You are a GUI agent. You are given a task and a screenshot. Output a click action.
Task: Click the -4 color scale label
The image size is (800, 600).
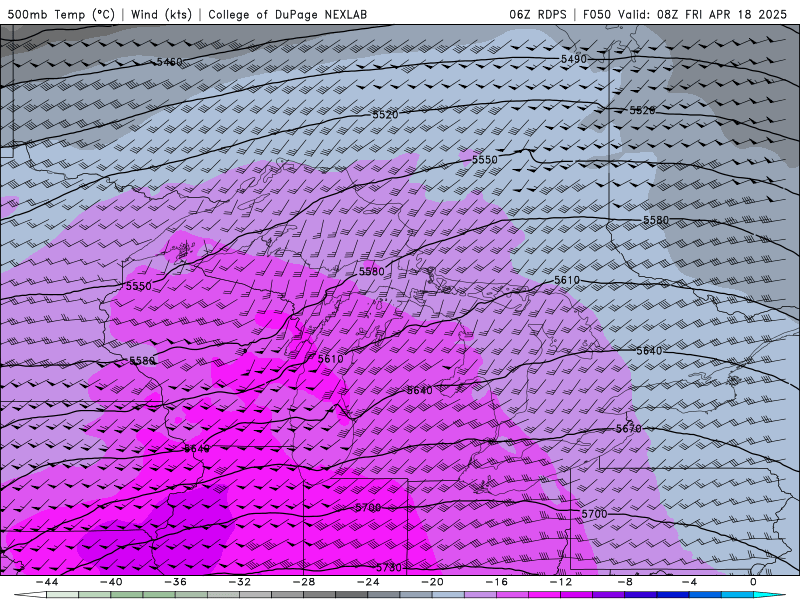pyautogui.click(x=689, y=582)
